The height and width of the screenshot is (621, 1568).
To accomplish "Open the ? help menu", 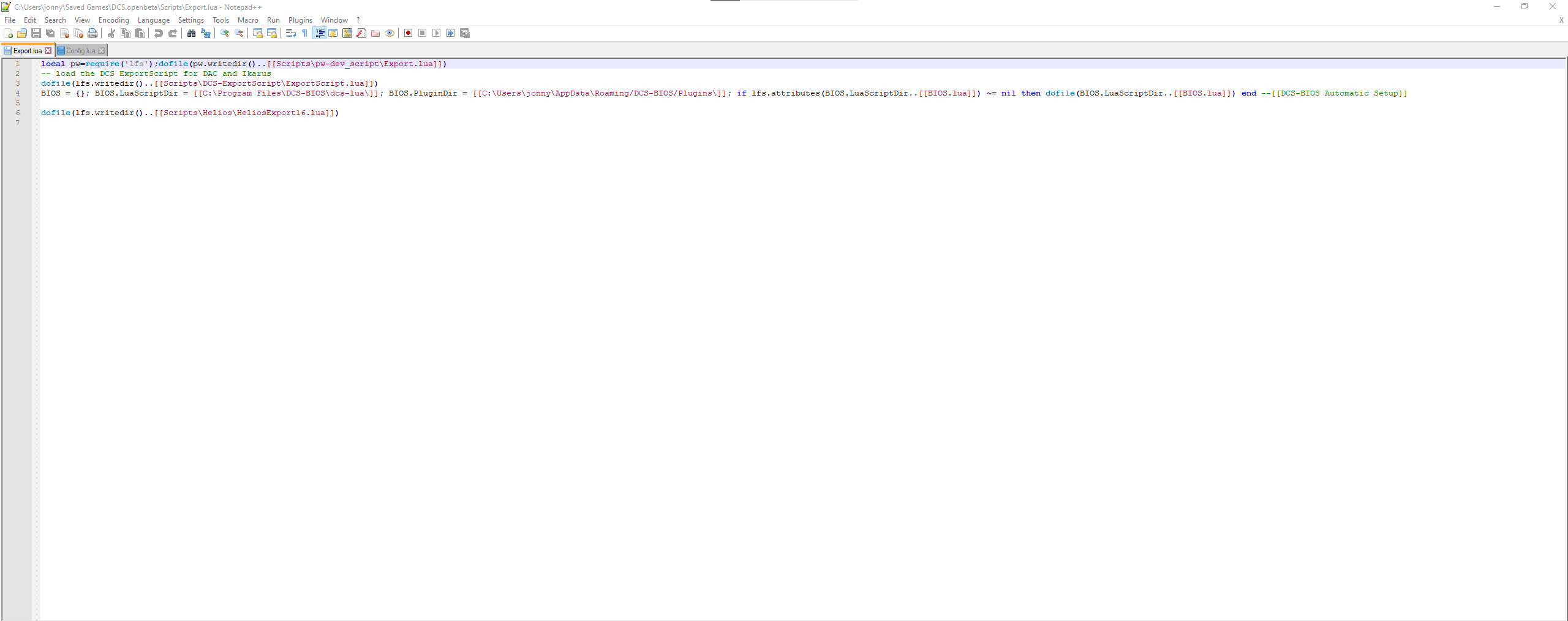I will click(358, 20).
